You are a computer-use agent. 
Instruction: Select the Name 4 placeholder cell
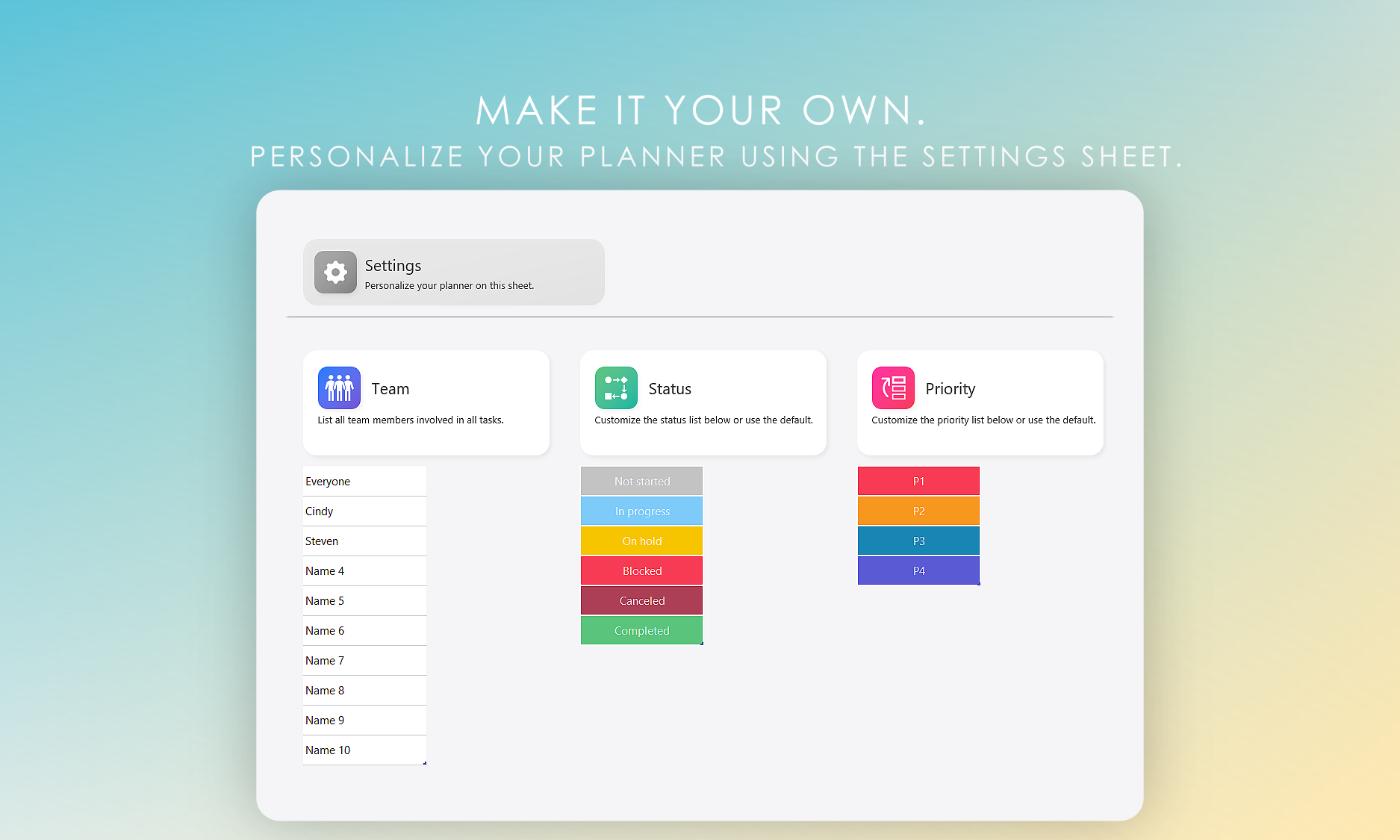point(364,570)
